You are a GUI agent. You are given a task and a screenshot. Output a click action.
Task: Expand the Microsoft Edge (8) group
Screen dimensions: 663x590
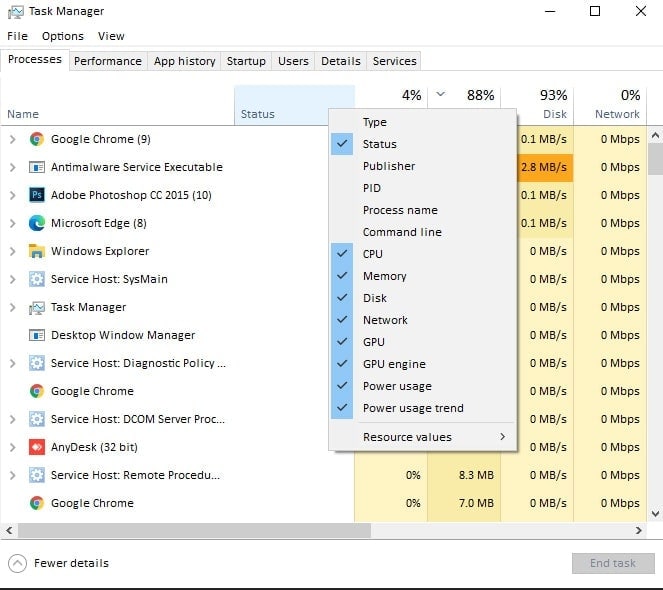click(13, 223)
